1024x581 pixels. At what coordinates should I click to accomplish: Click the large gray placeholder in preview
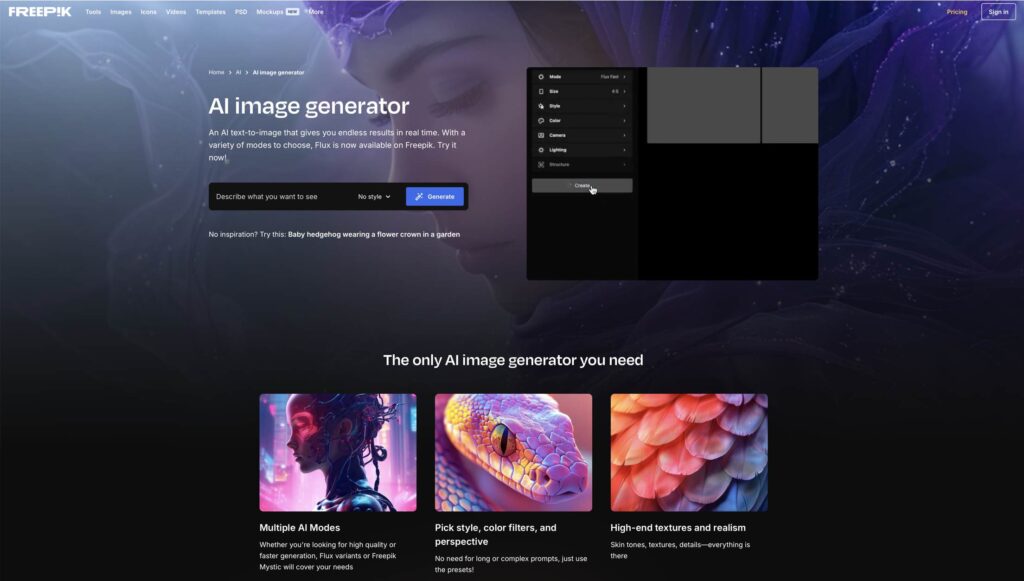point(703,105)
